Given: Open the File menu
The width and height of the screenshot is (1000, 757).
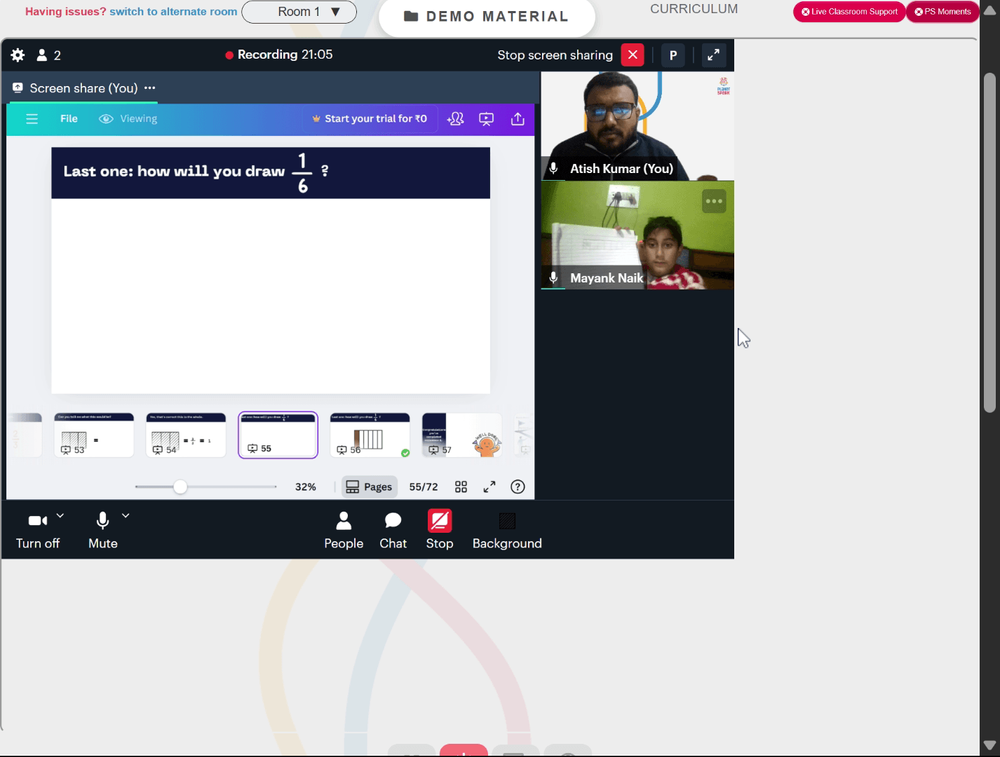Looking at the screenshot, I should [x=69, y=119].
